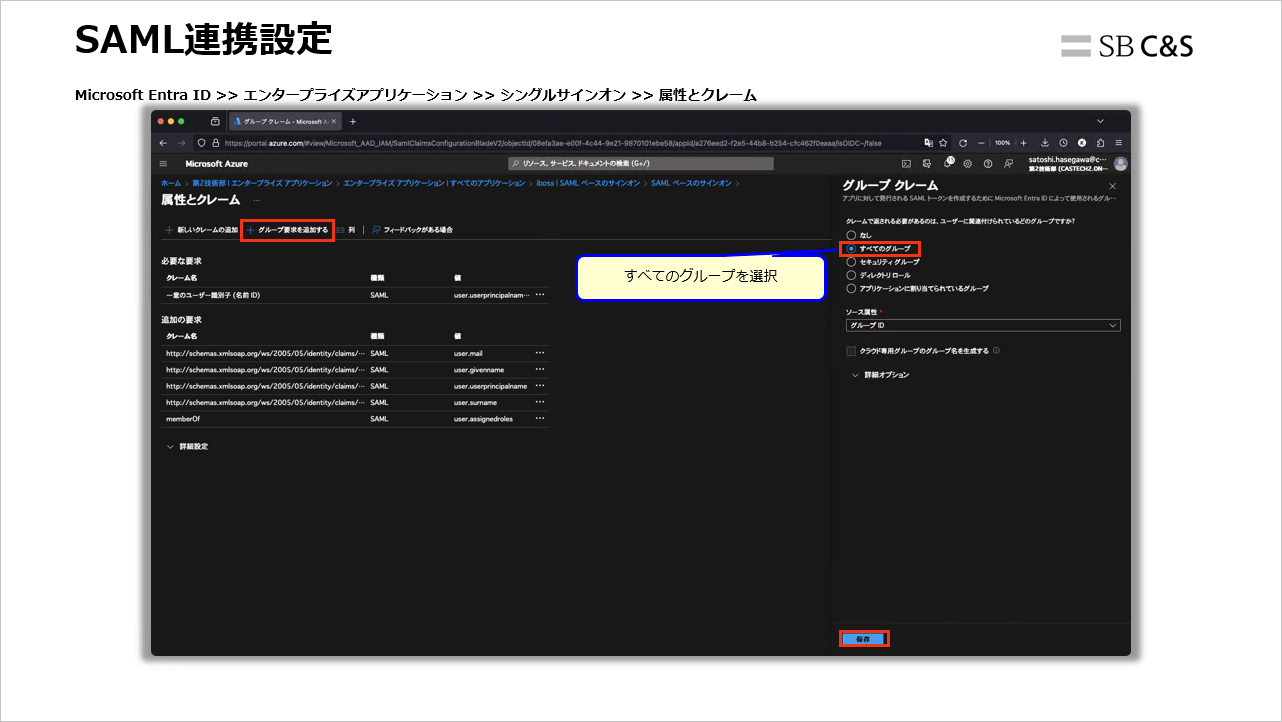The image size is (1282, 722).
Task: Click the browser translate page icon
Action: point(927,142)
